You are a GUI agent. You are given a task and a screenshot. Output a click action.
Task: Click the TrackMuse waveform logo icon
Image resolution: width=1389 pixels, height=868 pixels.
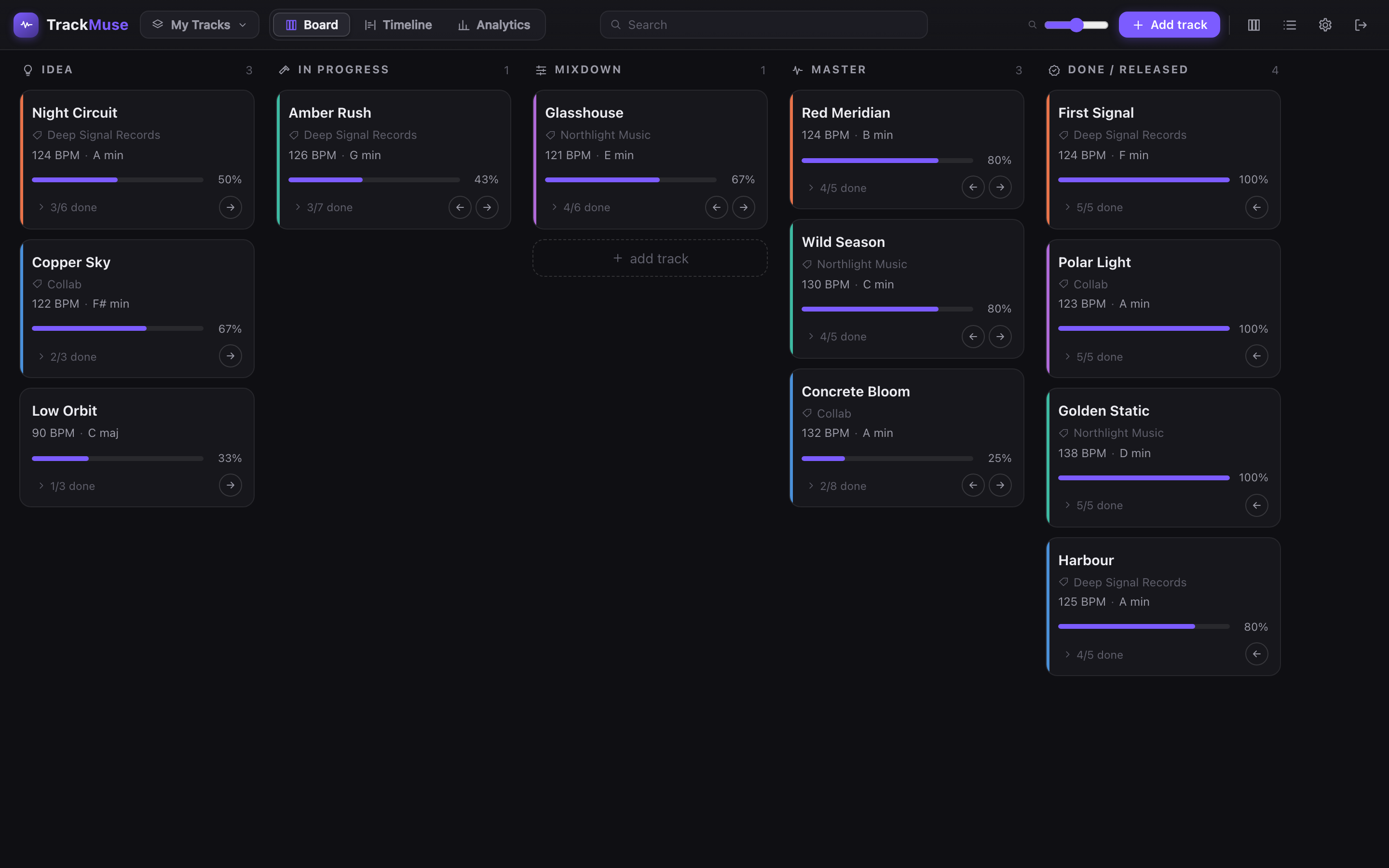pyautogui.click(x=26, y=25)
